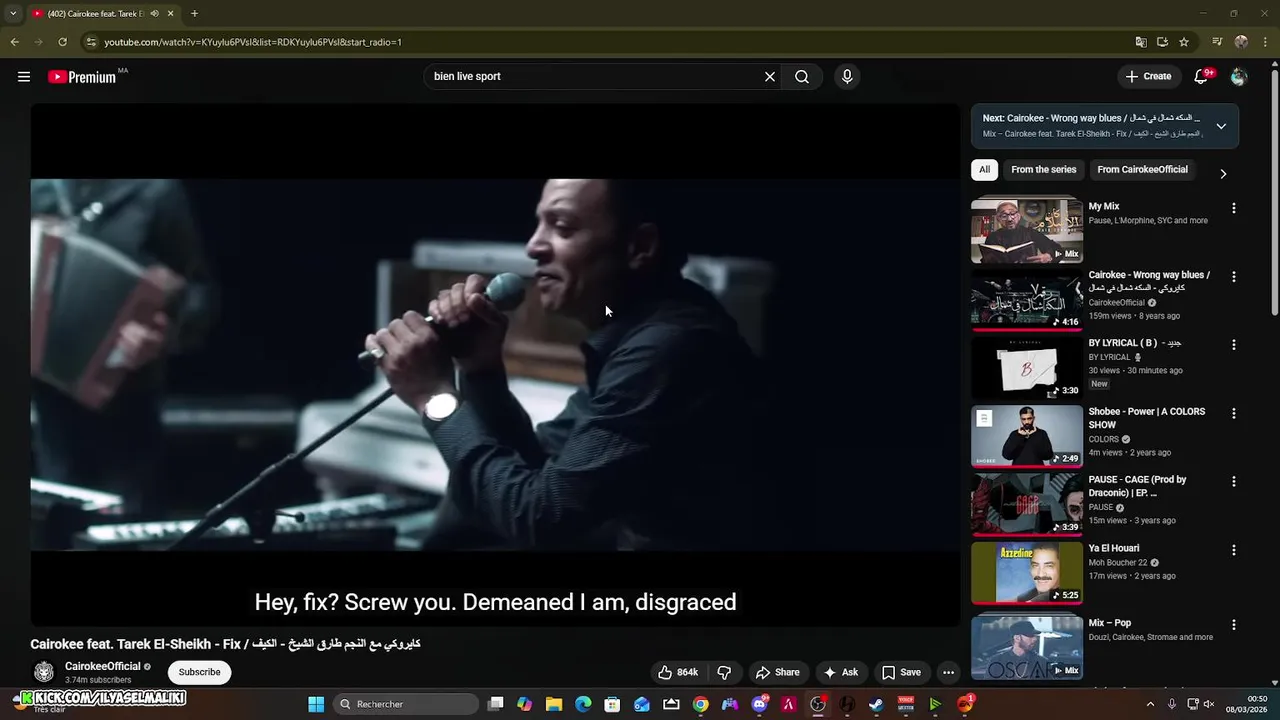The height and width of the screenshot is (720, 1280).
Task: Show more filter chips with arrow
Action: tap(1222, 174)
